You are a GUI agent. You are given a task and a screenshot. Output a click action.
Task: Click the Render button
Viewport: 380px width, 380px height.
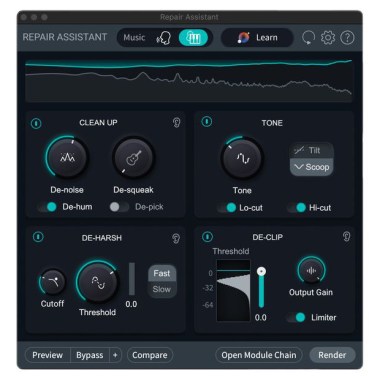point(332,355)
